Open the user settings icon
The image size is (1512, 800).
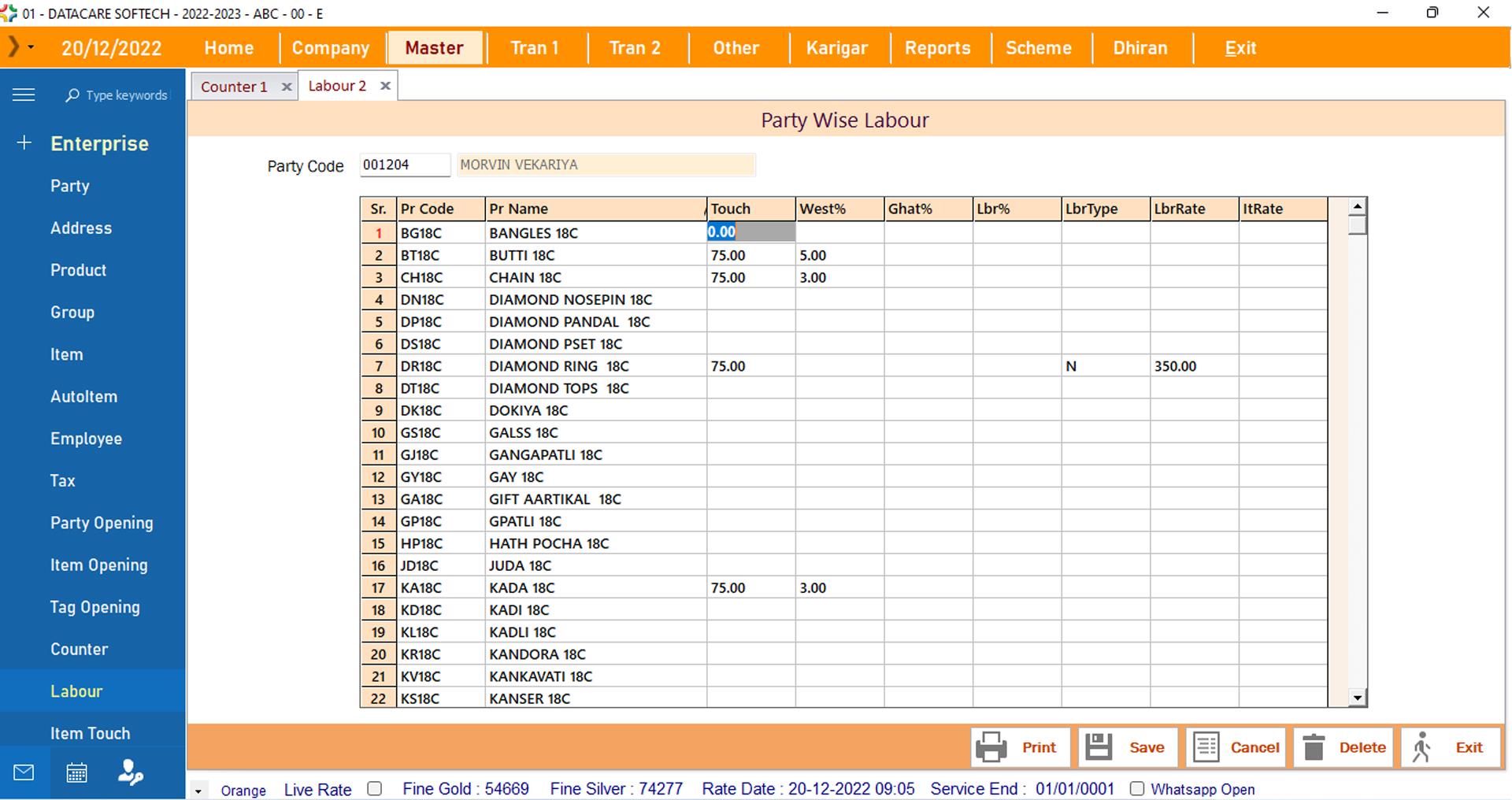(130, 772)
